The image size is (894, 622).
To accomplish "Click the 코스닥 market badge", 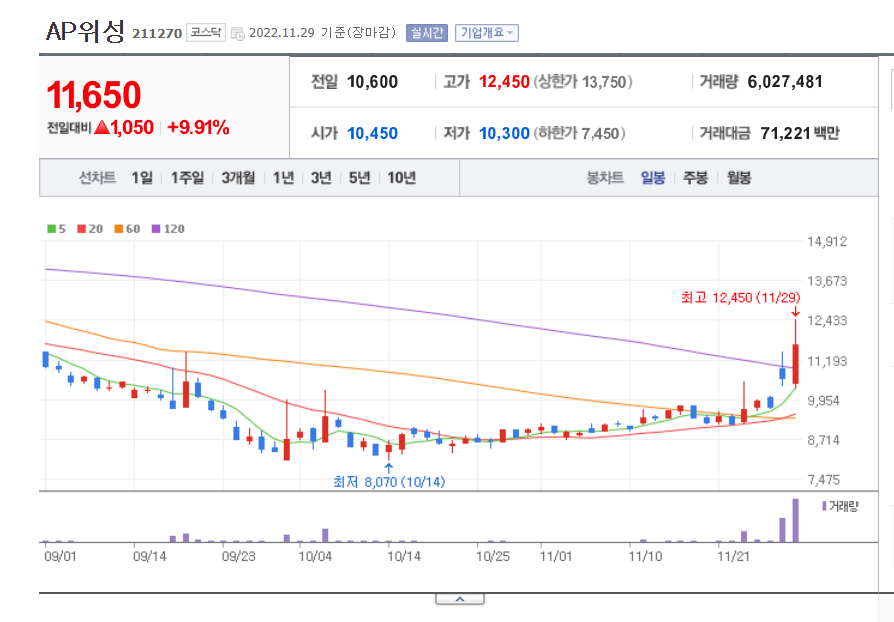I will point(206,32).
